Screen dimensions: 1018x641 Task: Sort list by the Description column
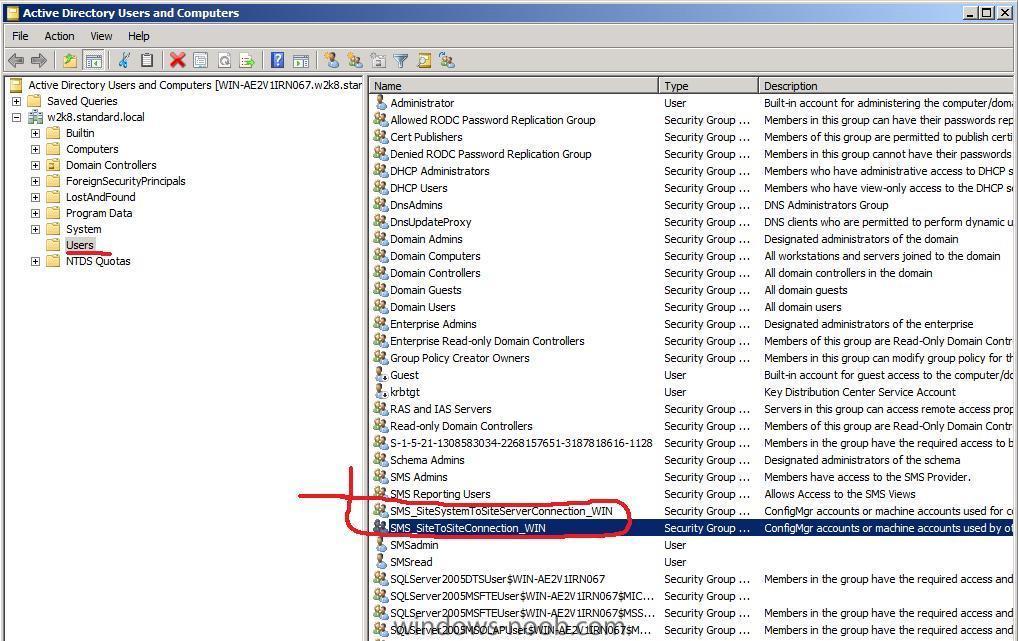click(886, 86)
